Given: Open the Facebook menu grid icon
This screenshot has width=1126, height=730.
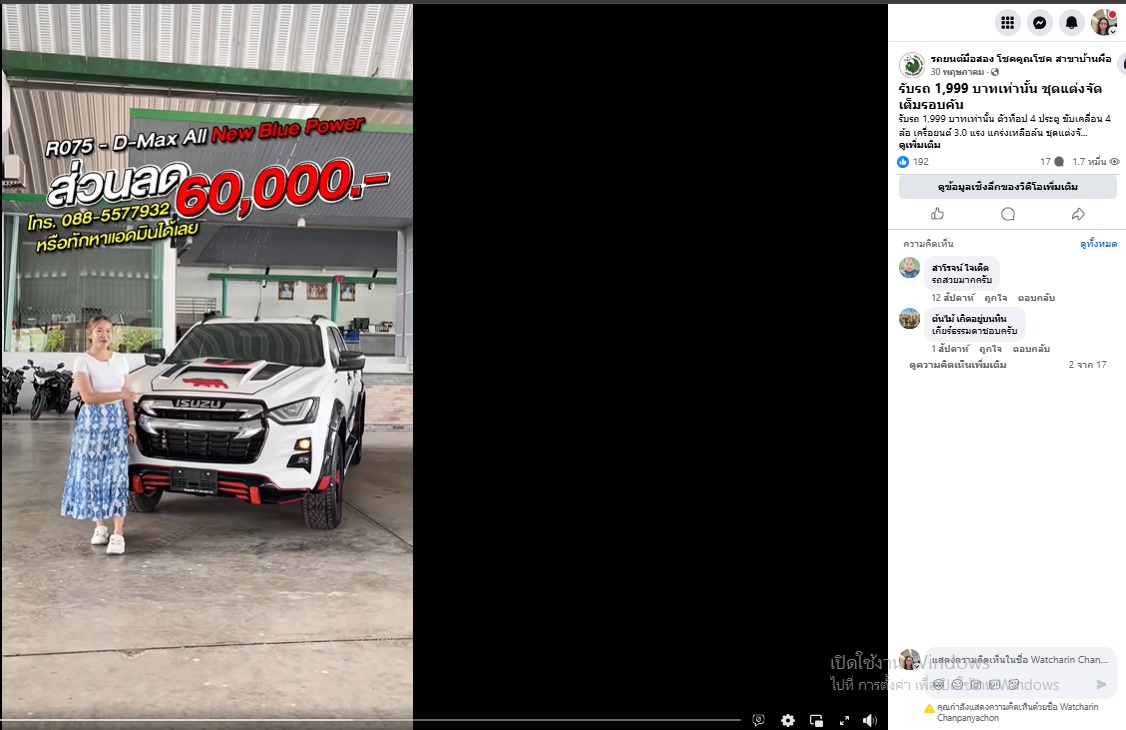Looking at the screenshot, I should click(x=1008, y=23).
